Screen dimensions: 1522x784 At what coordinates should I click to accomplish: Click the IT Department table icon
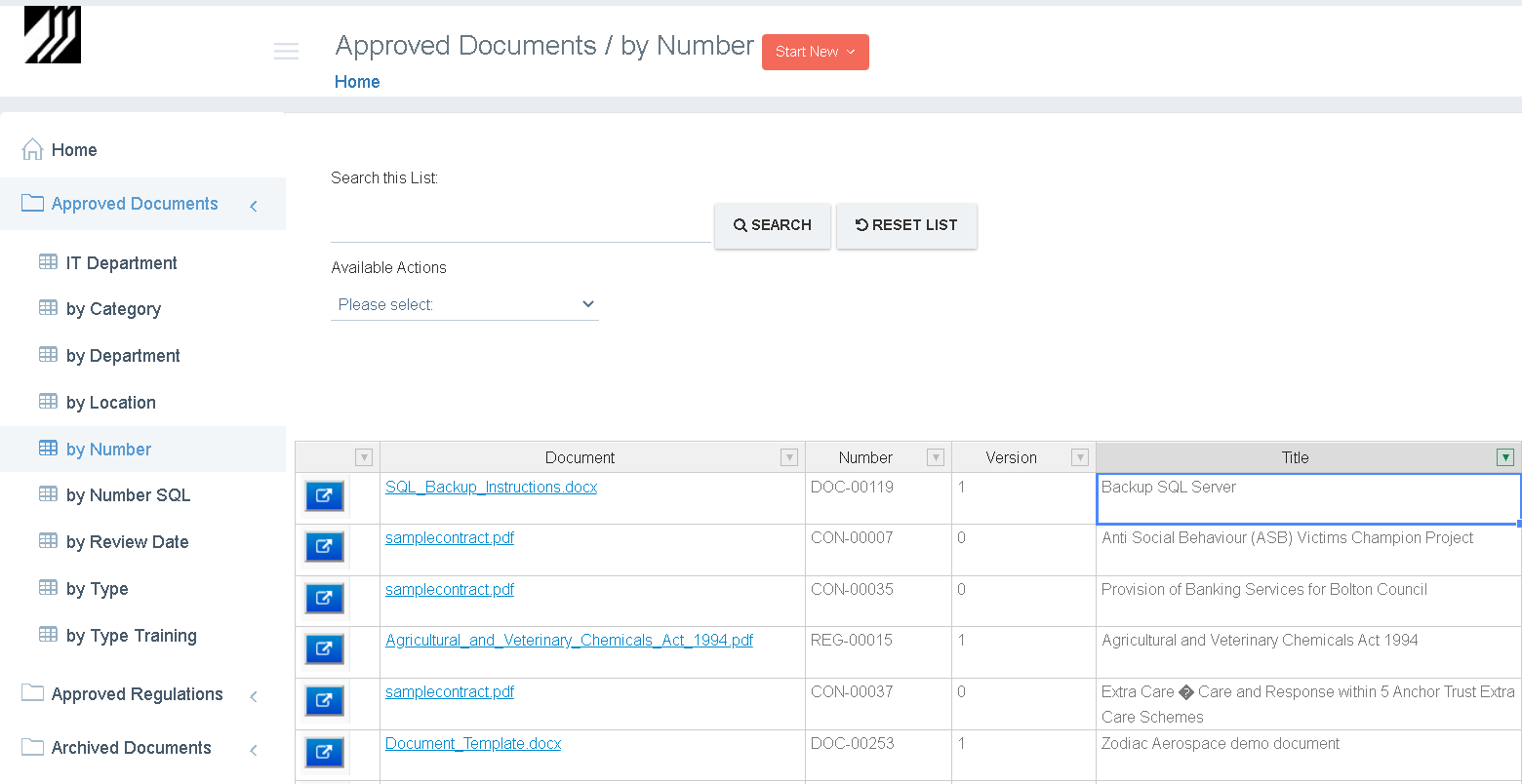click(48, 261)
